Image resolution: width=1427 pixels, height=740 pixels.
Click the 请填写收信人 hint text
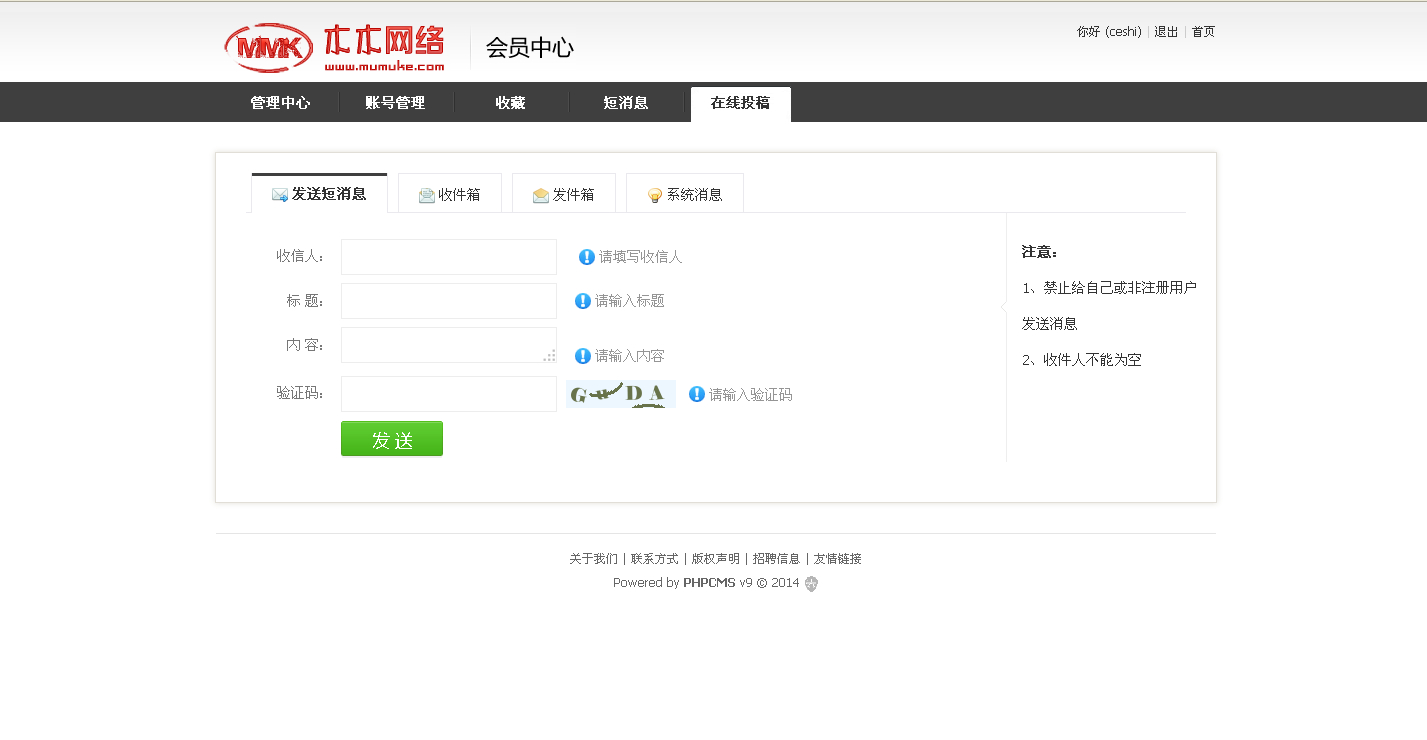point(641,257)
